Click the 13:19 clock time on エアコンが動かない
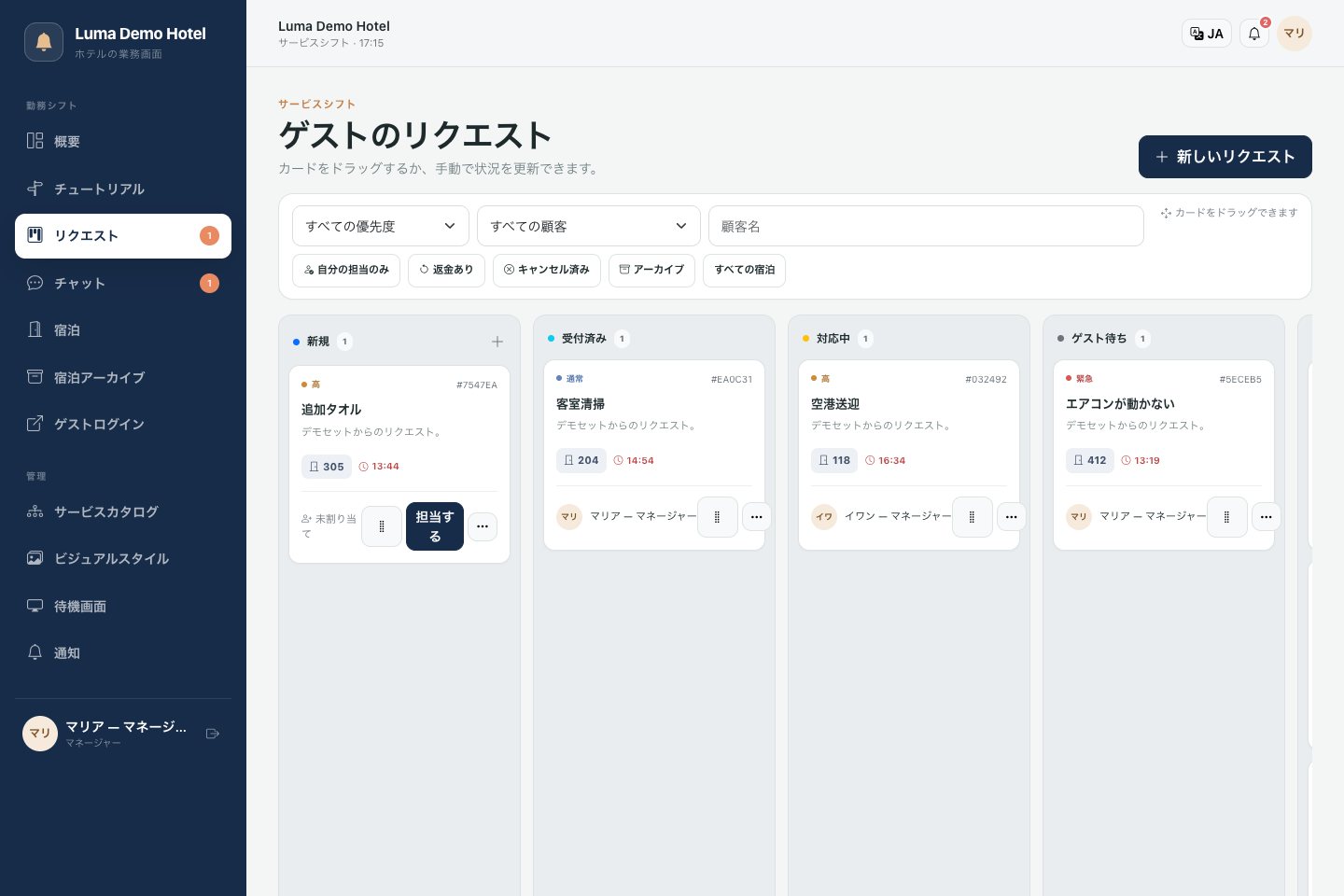Viewport: 1344px width, 896px height. click(x=1141, y=460)
